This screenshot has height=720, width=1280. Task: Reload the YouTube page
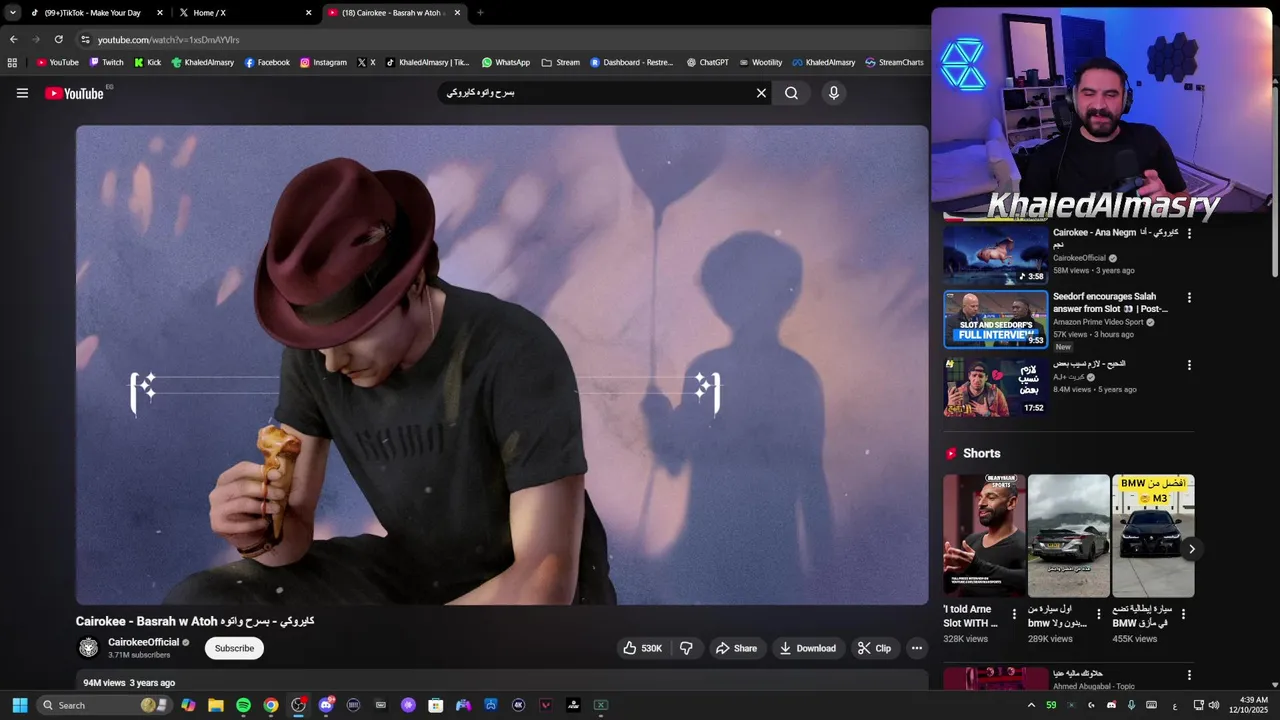pyautogui.click(x=58, y=39)
